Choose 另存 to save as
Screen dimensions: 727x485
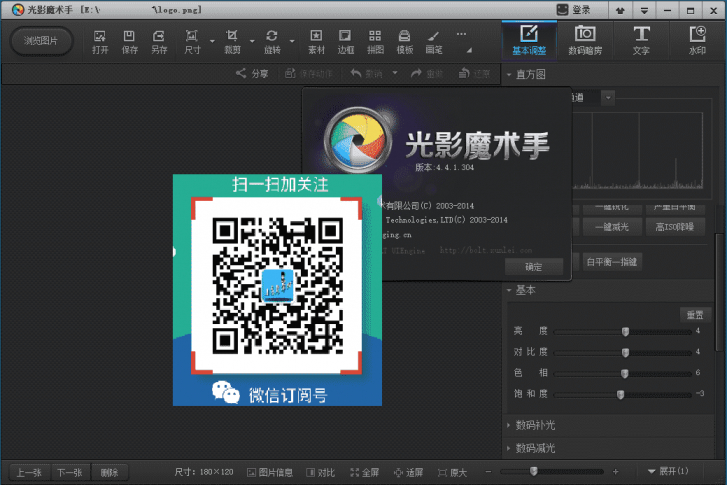[159, 42]
